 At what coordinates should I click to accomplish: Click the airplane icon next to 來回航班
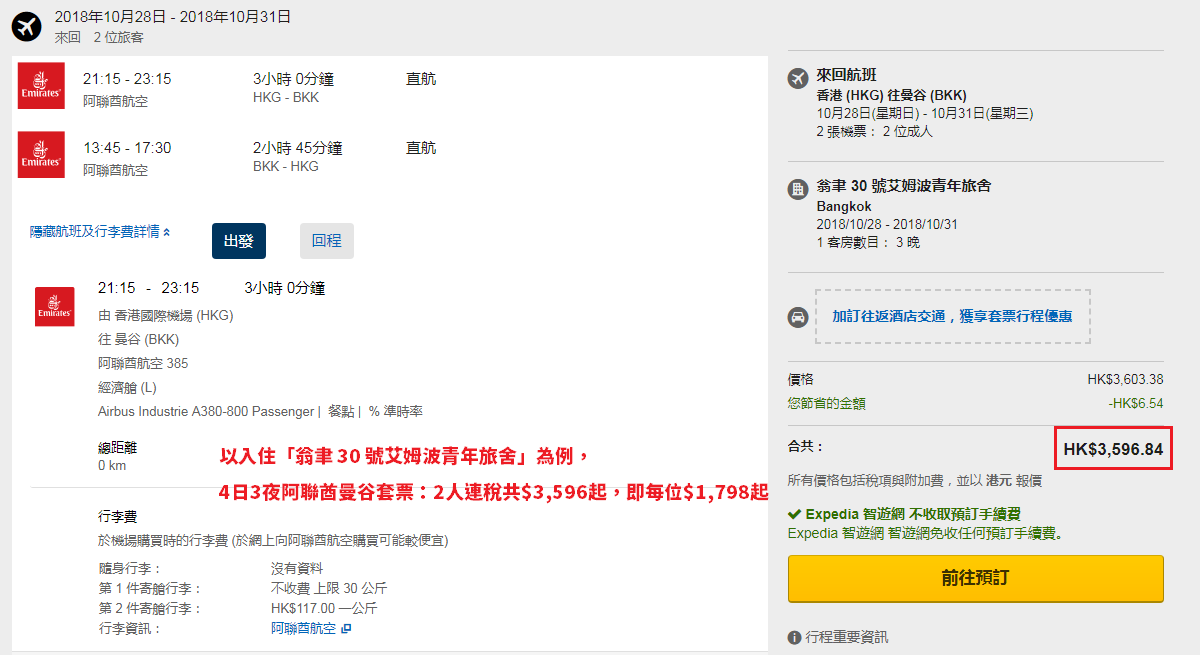point(798,77)
